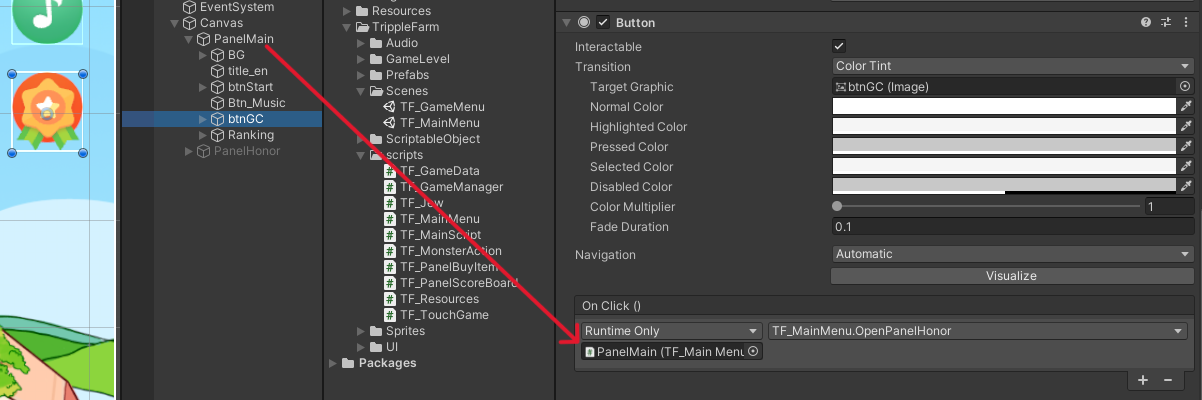
Task: Pick Normal Color with eyedropper
Action: [x=1187, y=107]
